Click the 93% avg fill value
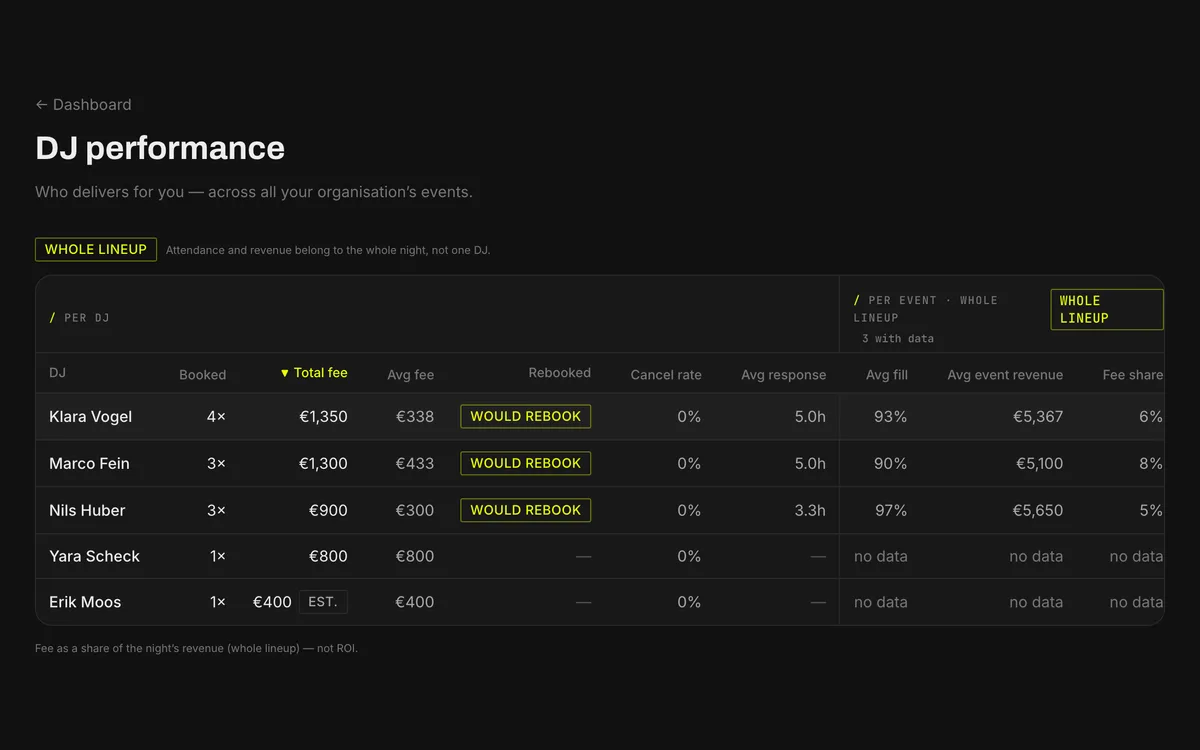The image size is (1200, 750). (890, 417)
